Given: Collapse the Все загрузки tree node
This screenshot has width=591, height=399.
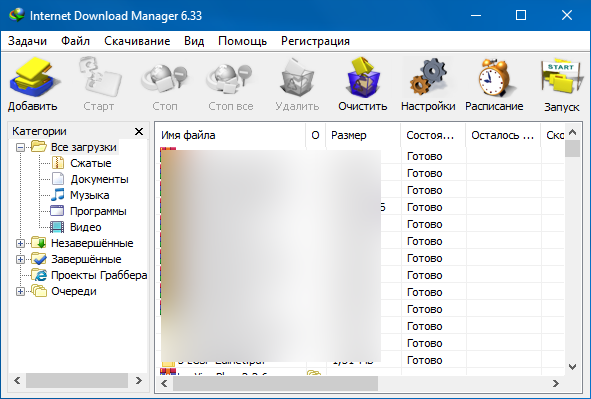Looking at the screenshot, I should click(x=20, y=147).
